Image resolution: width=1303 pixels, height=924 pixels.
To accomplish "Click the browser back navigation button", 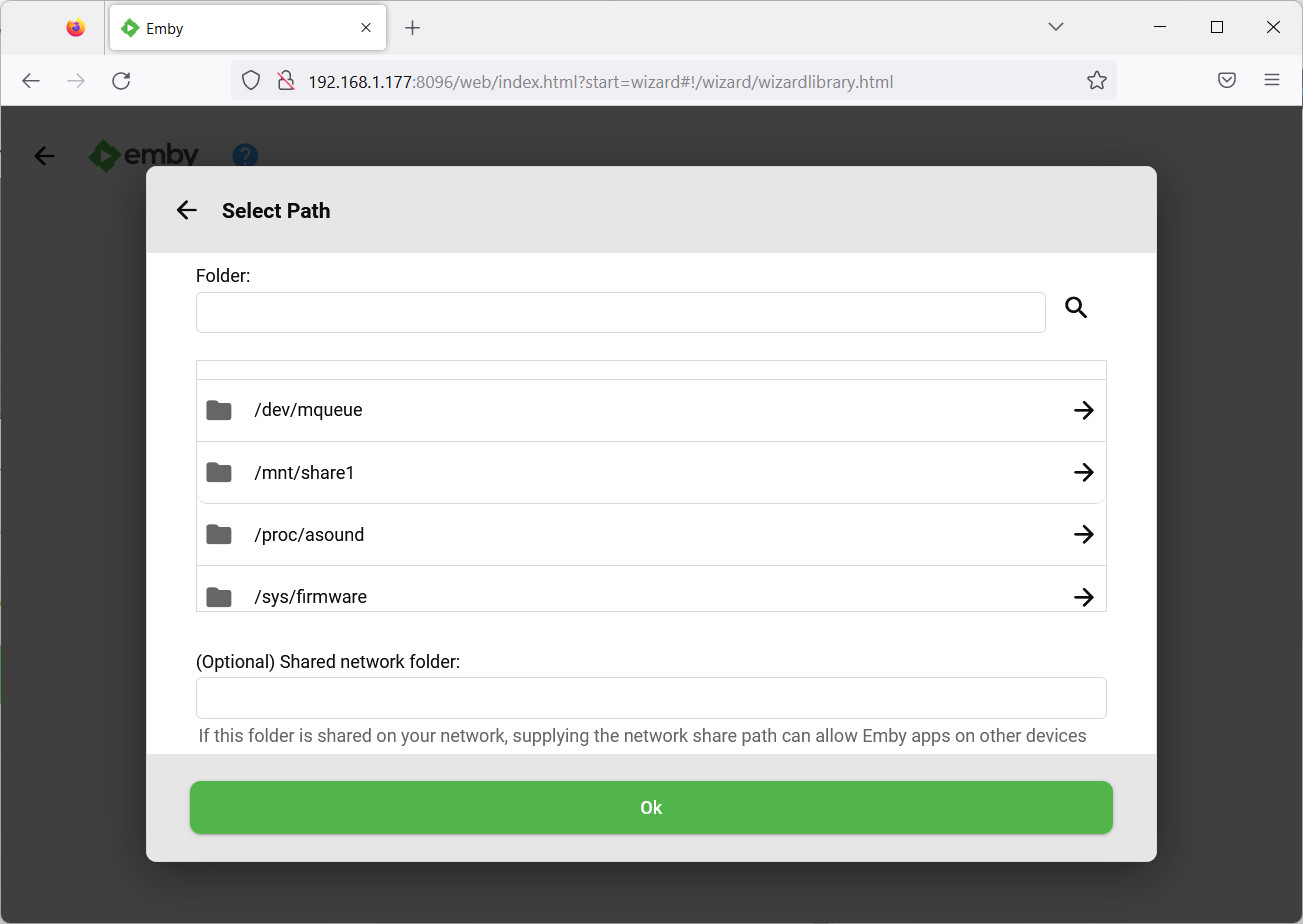I will point(31,81).
